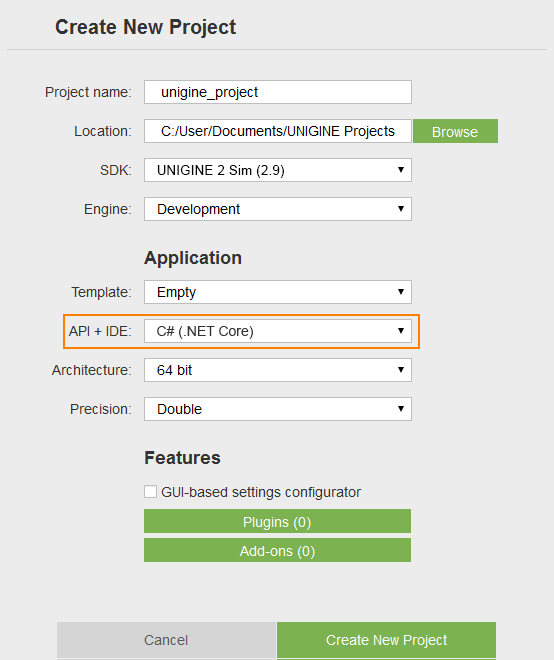Click the green Create New Project button
Viewport: 554px width, 660px height.
(386, 640)
